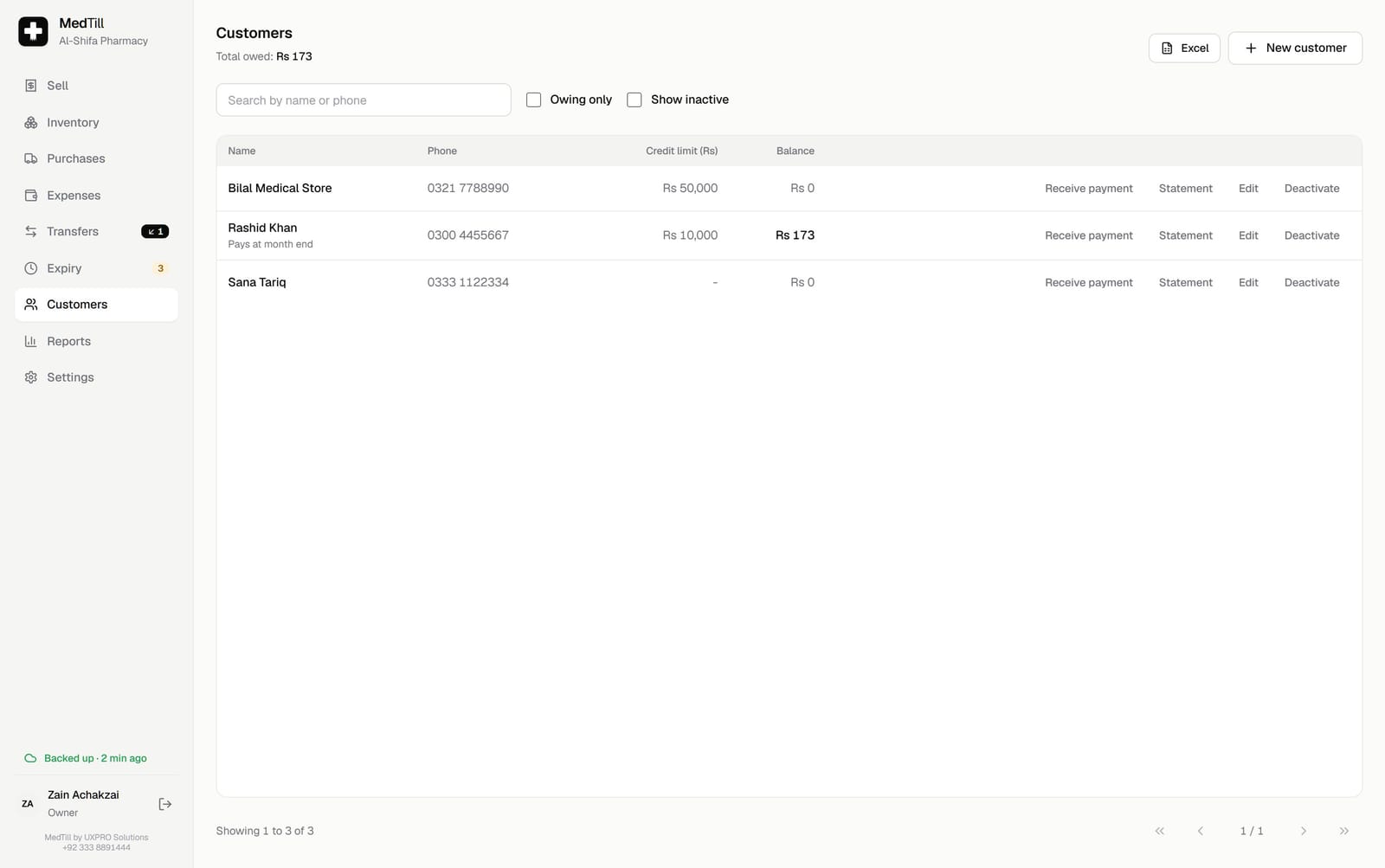Open the Reports page

96,341
